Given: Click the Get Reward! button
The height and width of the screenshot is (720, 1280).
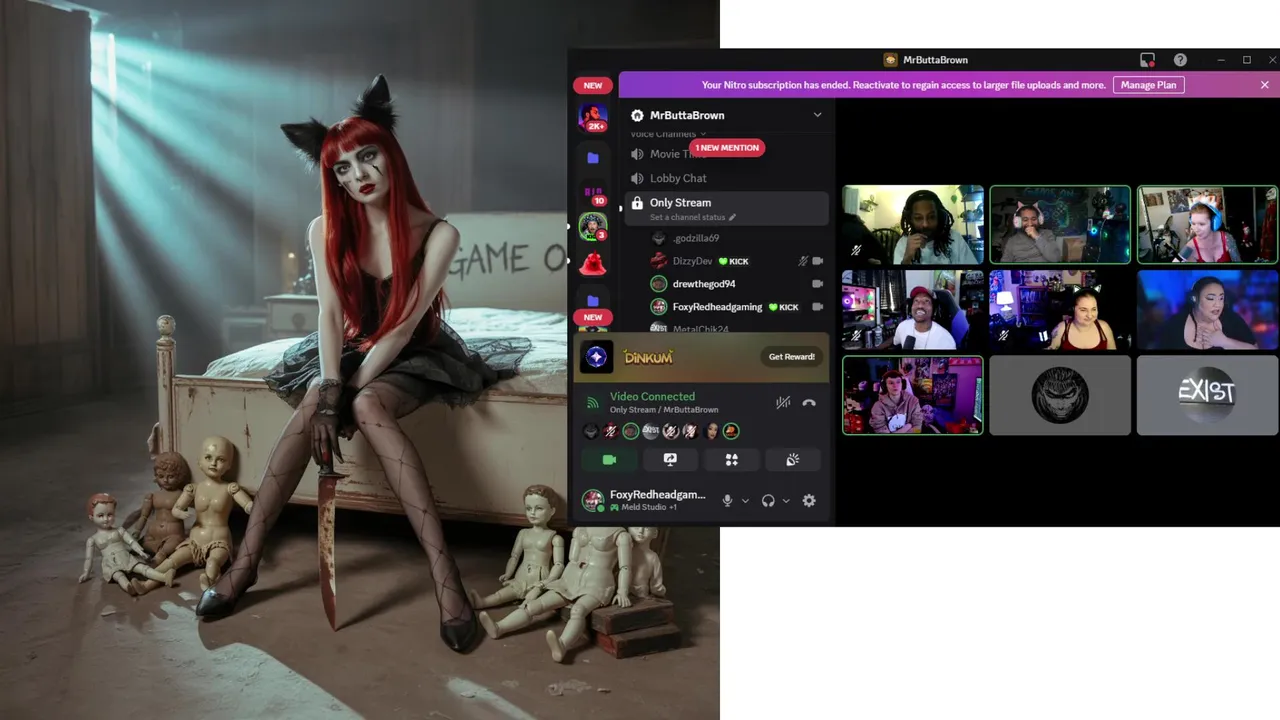Looking at the screenshot, I should [x=791, y=357].
